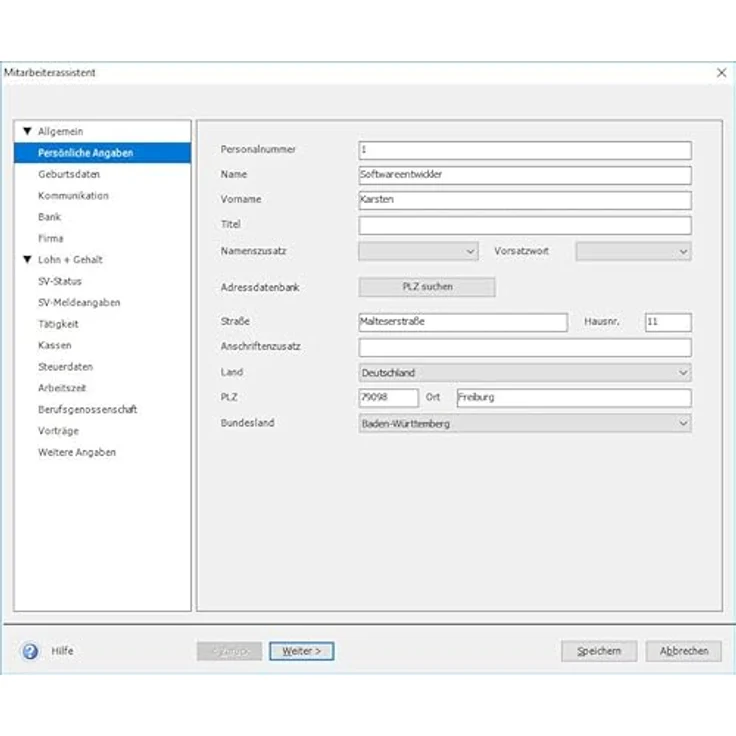Open the Kommunikation section
Viewport: 736px width, 736px height.
[x=73, y=196]
